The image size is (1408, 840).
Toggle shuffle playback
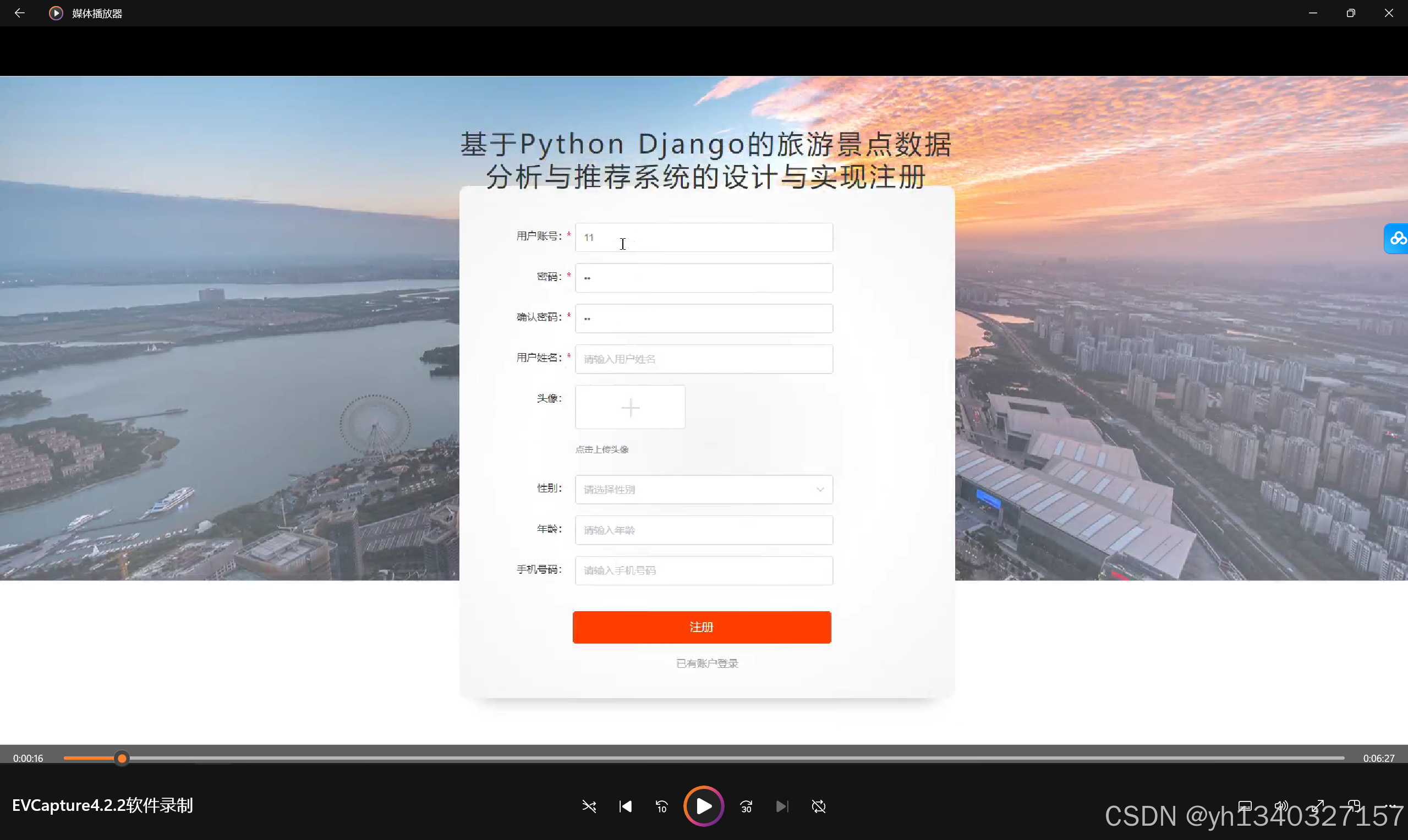(589, 806)
